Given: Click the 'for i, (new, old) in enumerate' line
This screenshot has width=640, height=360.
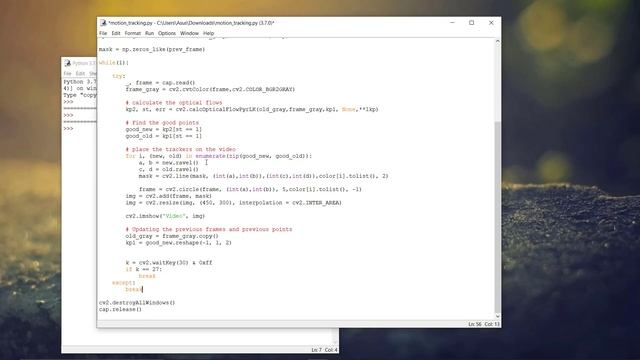Looking at the screenshot, I should 219,156.
